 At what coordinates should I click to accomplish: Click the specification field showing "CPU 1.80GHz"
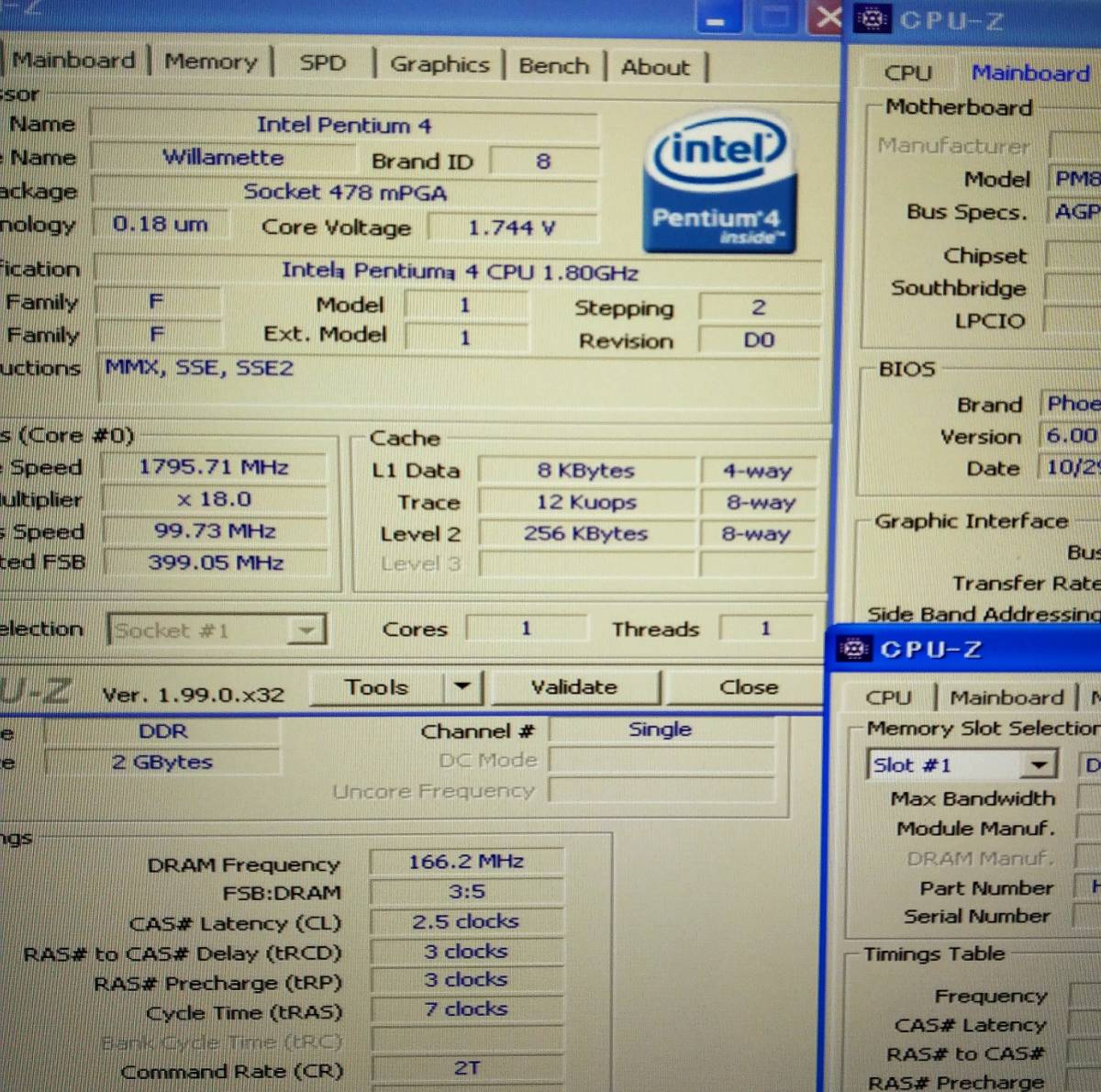tap(459, 272)
